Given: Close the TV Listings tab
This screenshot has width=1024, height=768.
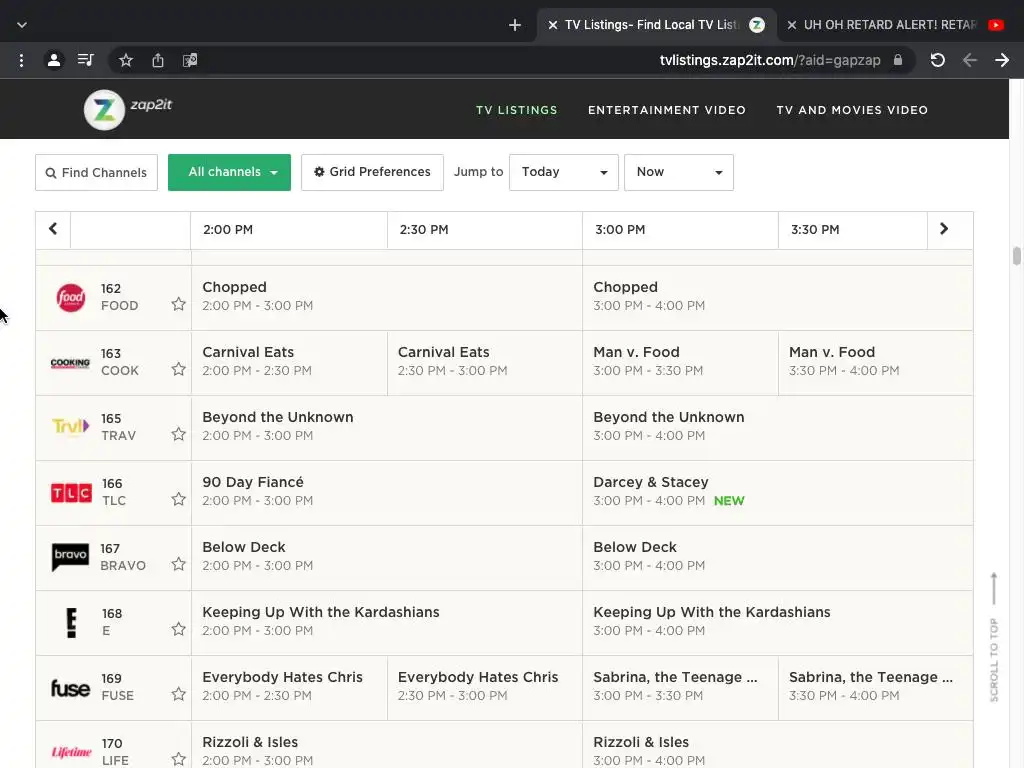Looking at the screenshot, I should pyautogui.click(x=552, y=25).
